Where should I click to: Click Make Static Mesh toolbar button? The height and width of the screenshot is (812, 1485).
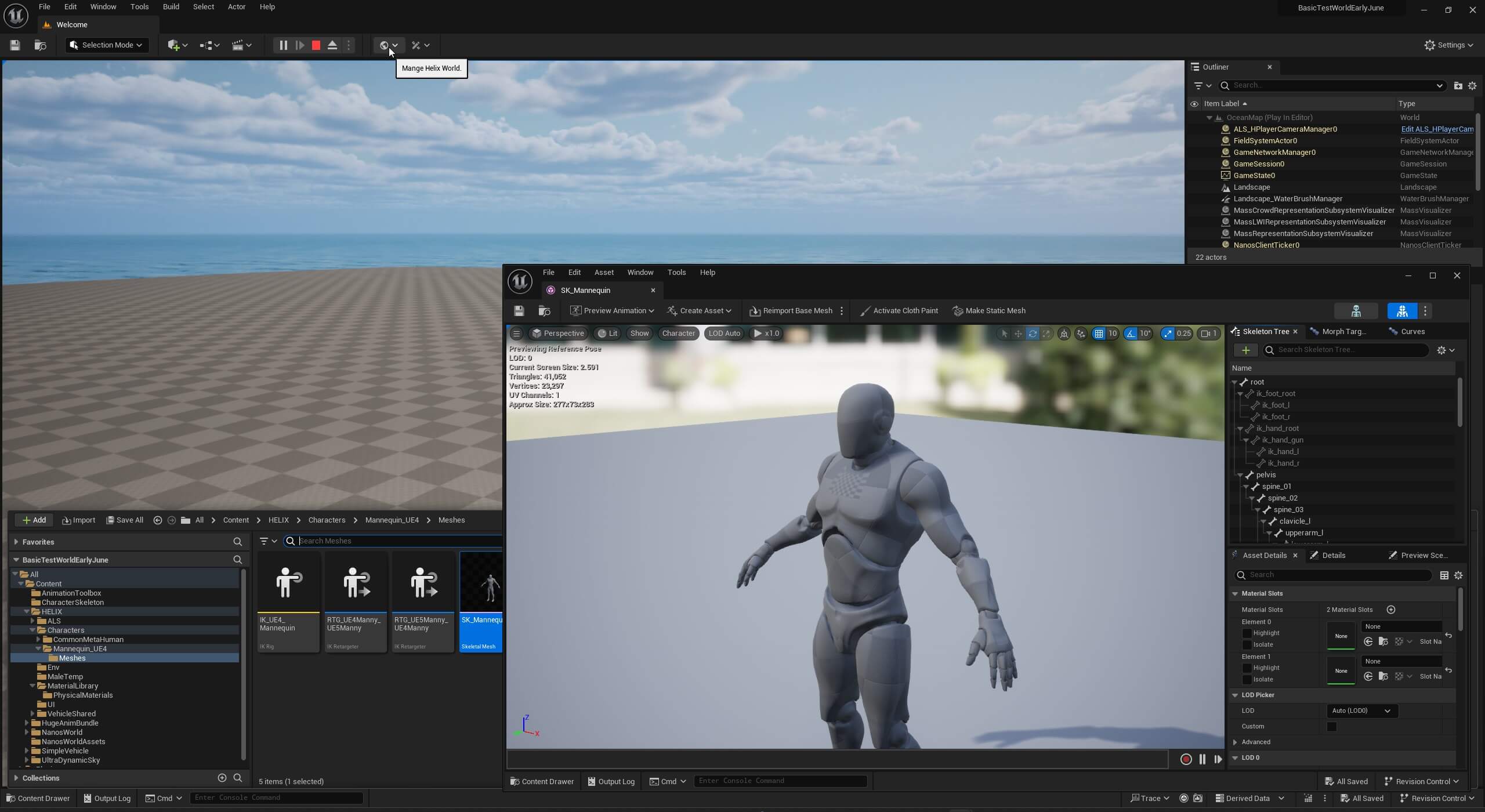pyautogui.click(x=989, y=311)
